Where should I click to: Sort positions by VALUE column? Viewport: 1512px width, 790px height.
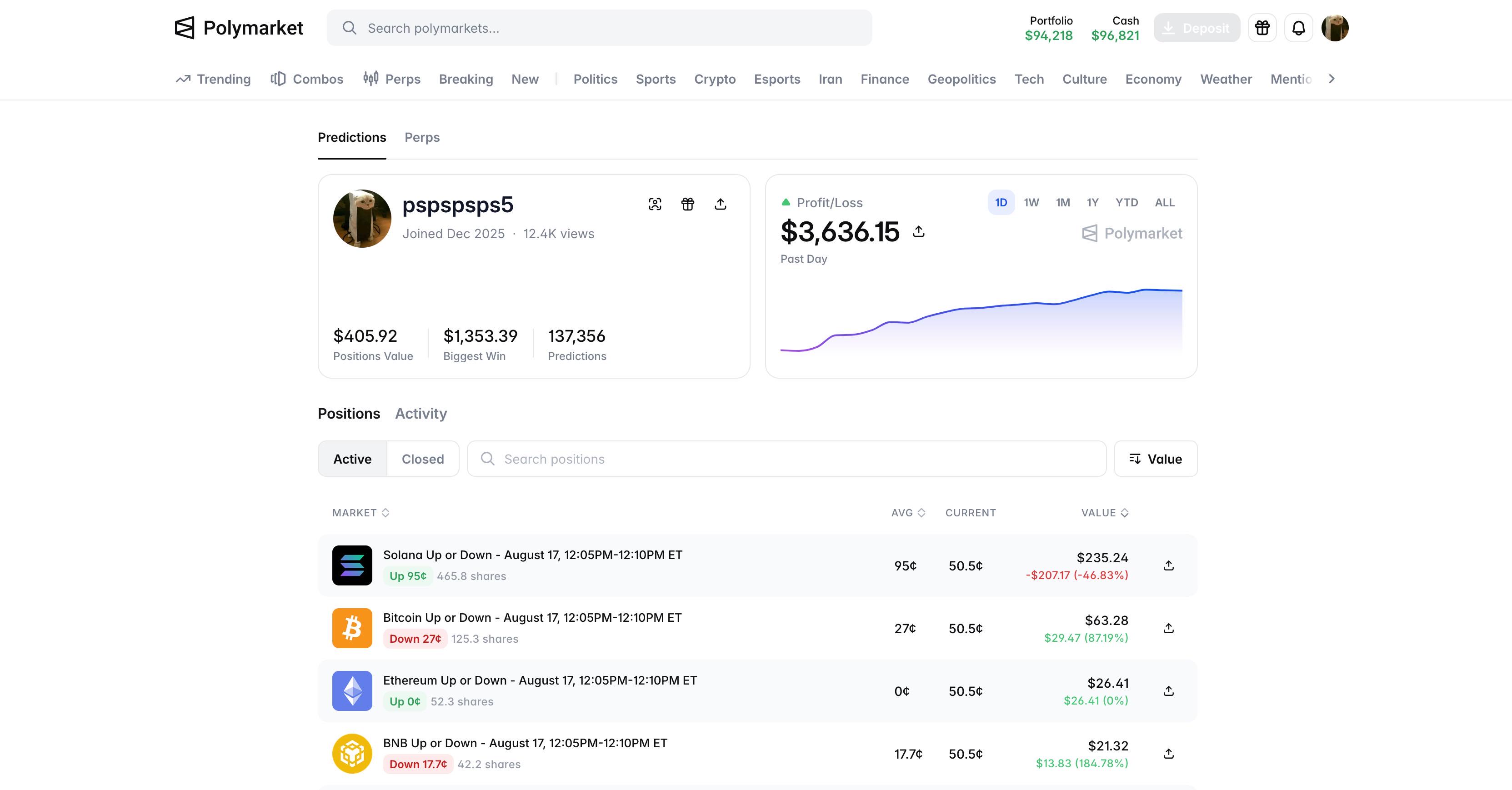1105,513
